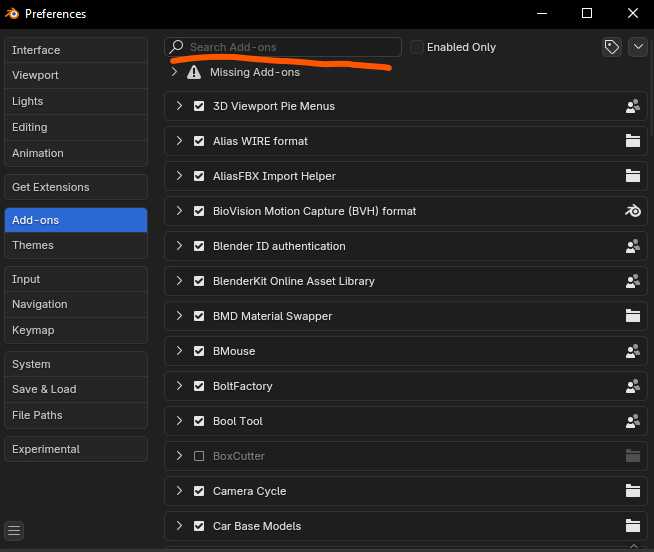Click the Blender logo icon on the BioVision Motion Capture row
654x552 pixels.
(633, 211)
